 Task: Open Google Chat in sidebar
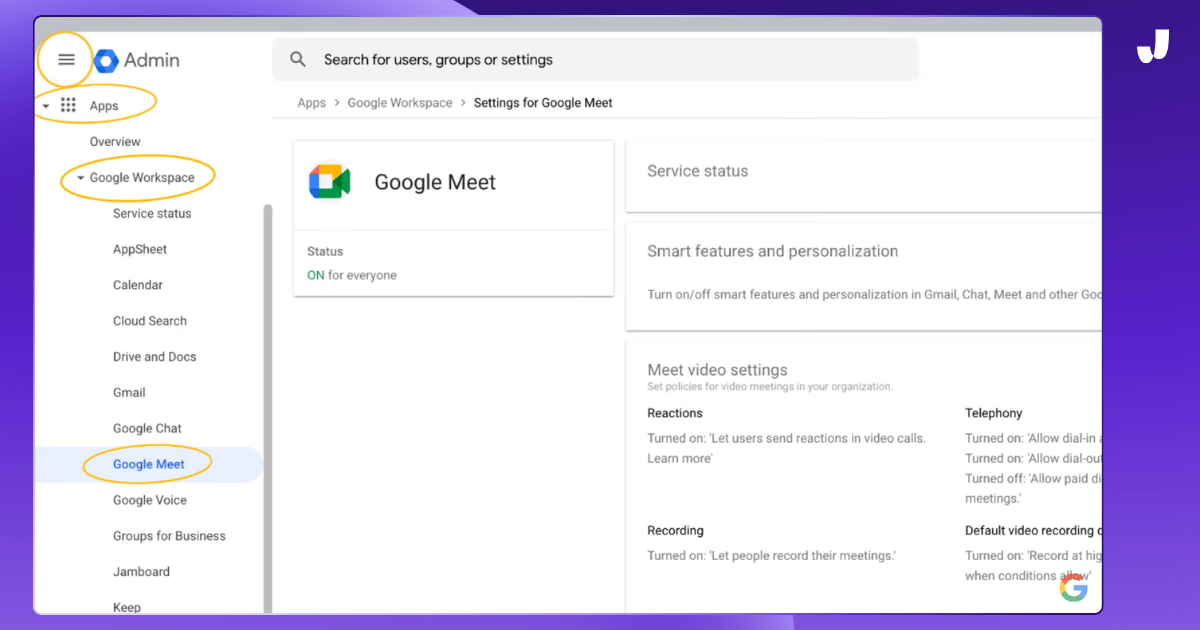[x=147, y=429]
